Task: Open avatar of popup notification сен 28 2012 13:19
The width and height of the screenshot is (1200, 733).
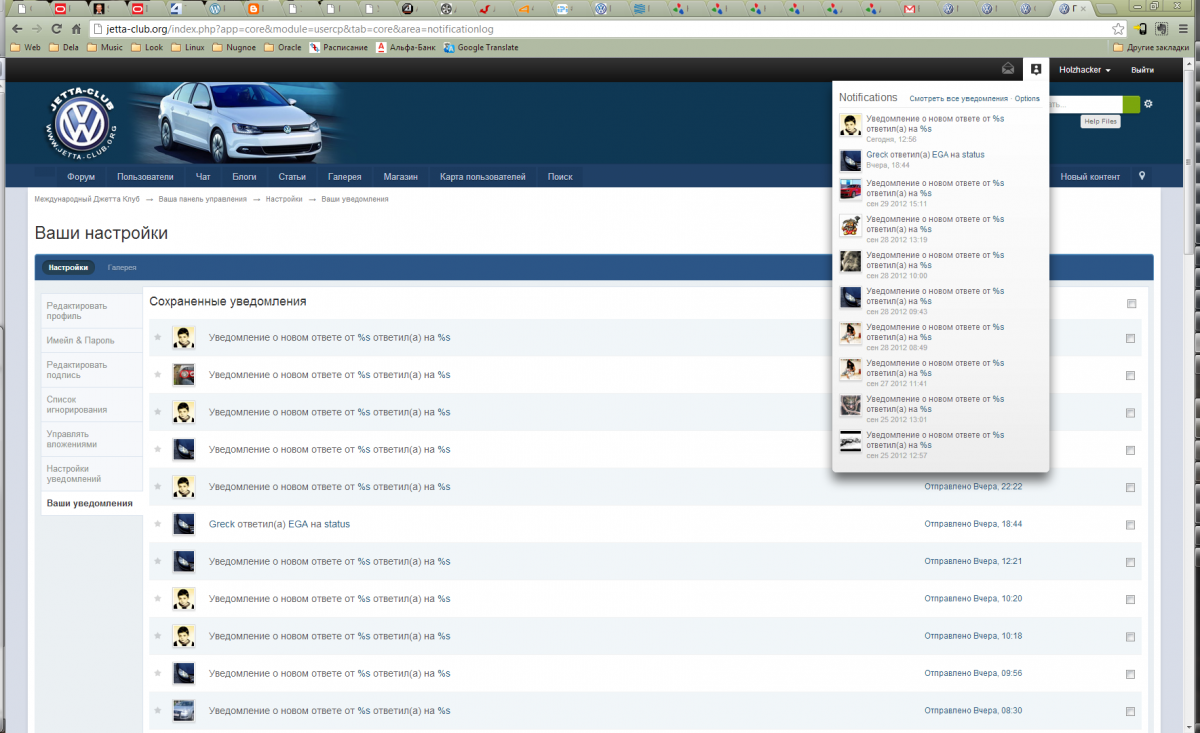Action: [x=850, y=226]
